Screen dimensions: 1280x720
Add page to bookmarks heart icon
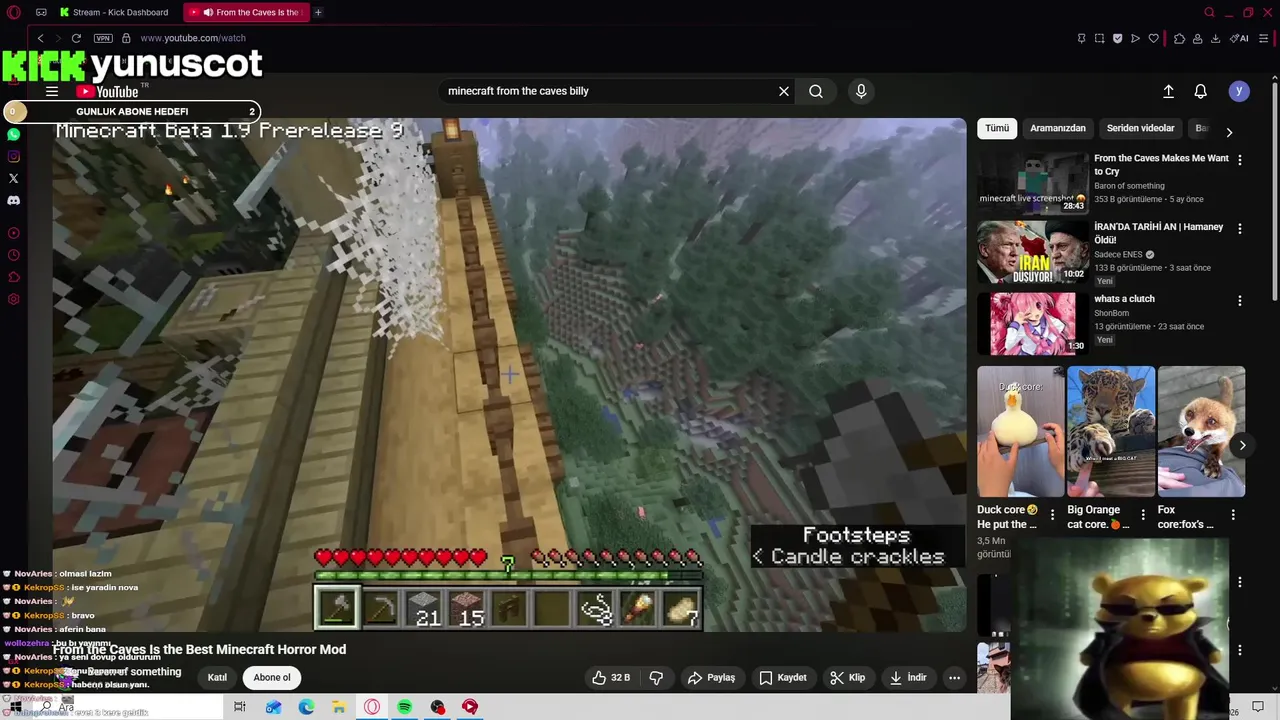point(1153,38)
